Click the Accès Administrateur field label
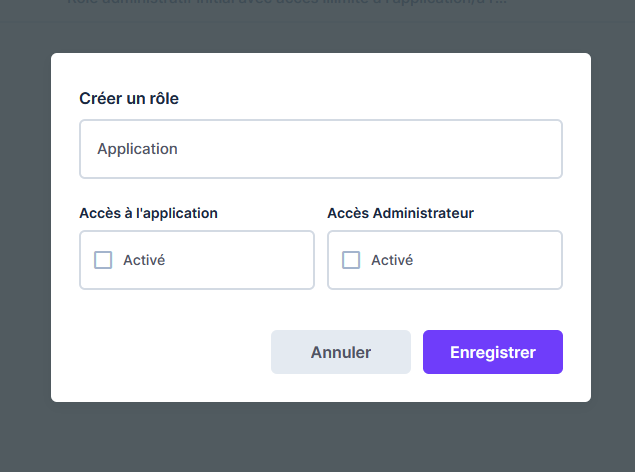Viewport: 635px width, 472px height. pos(400,213)
